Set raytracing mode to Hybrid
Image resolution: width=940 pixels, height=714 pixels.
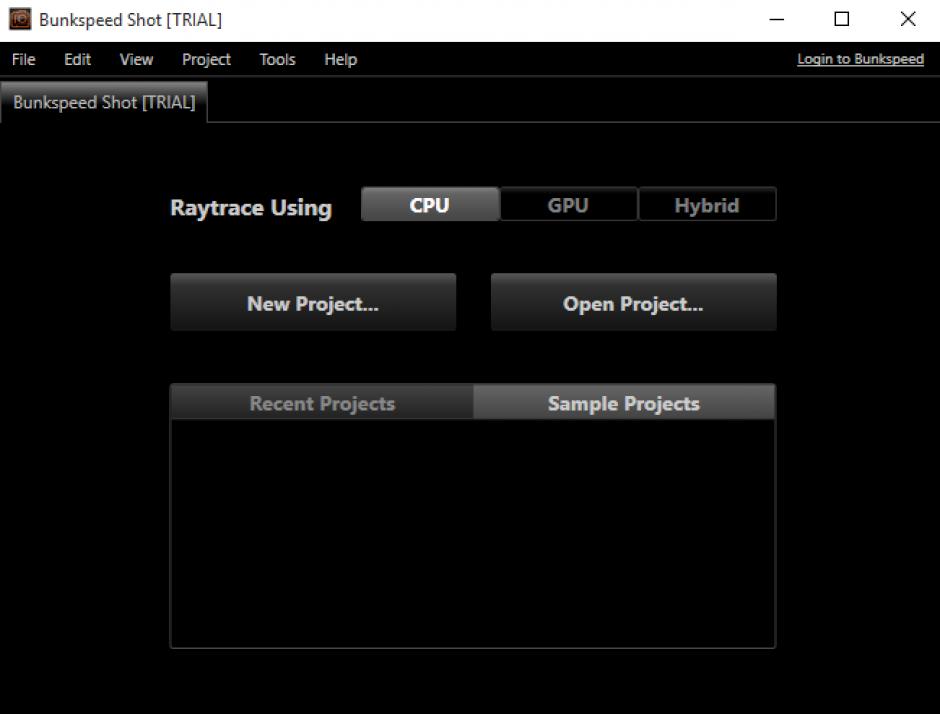707,204
